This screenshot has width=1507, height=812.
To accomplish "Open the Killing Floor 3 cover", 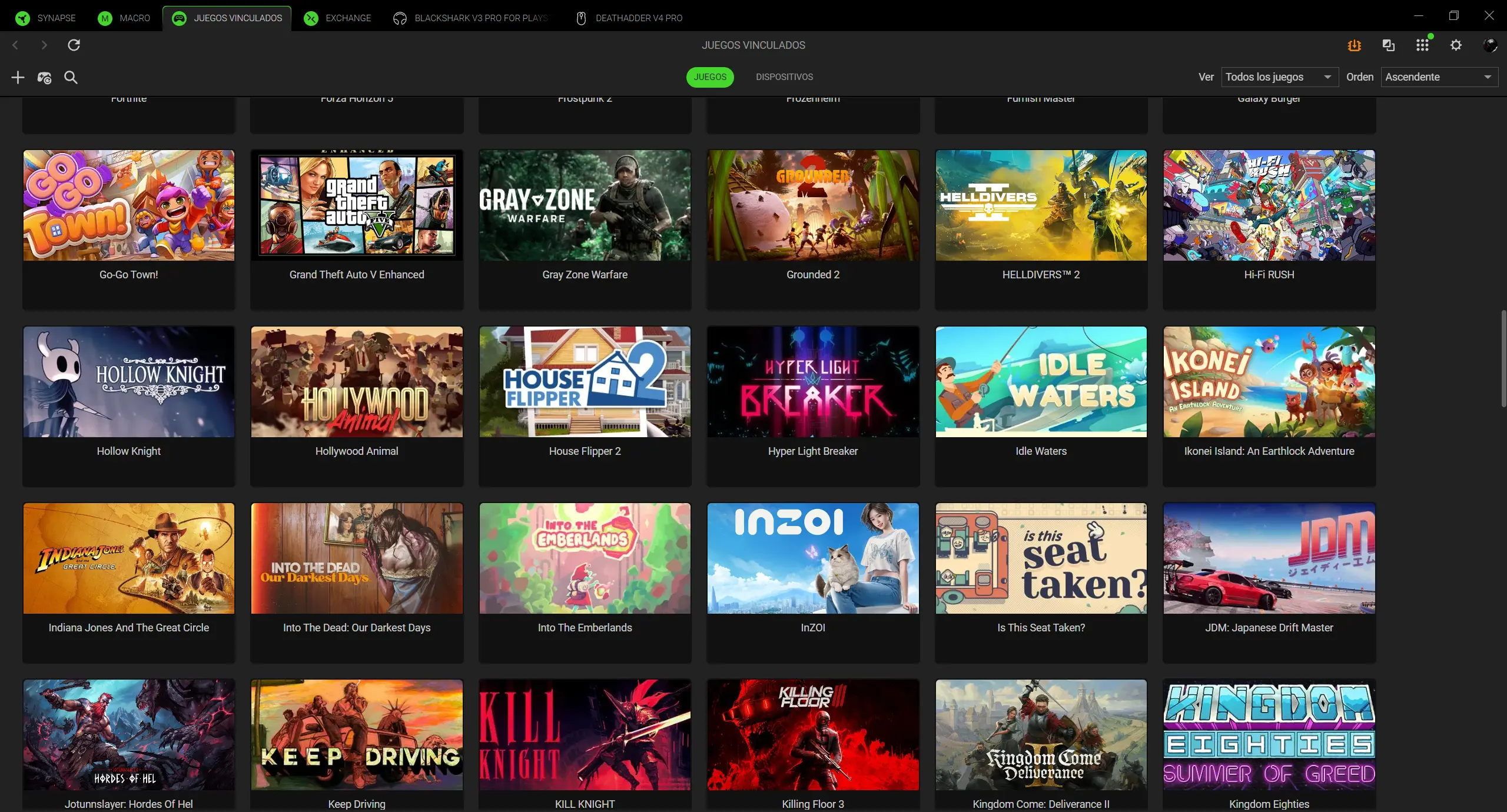I will [813, 735].
